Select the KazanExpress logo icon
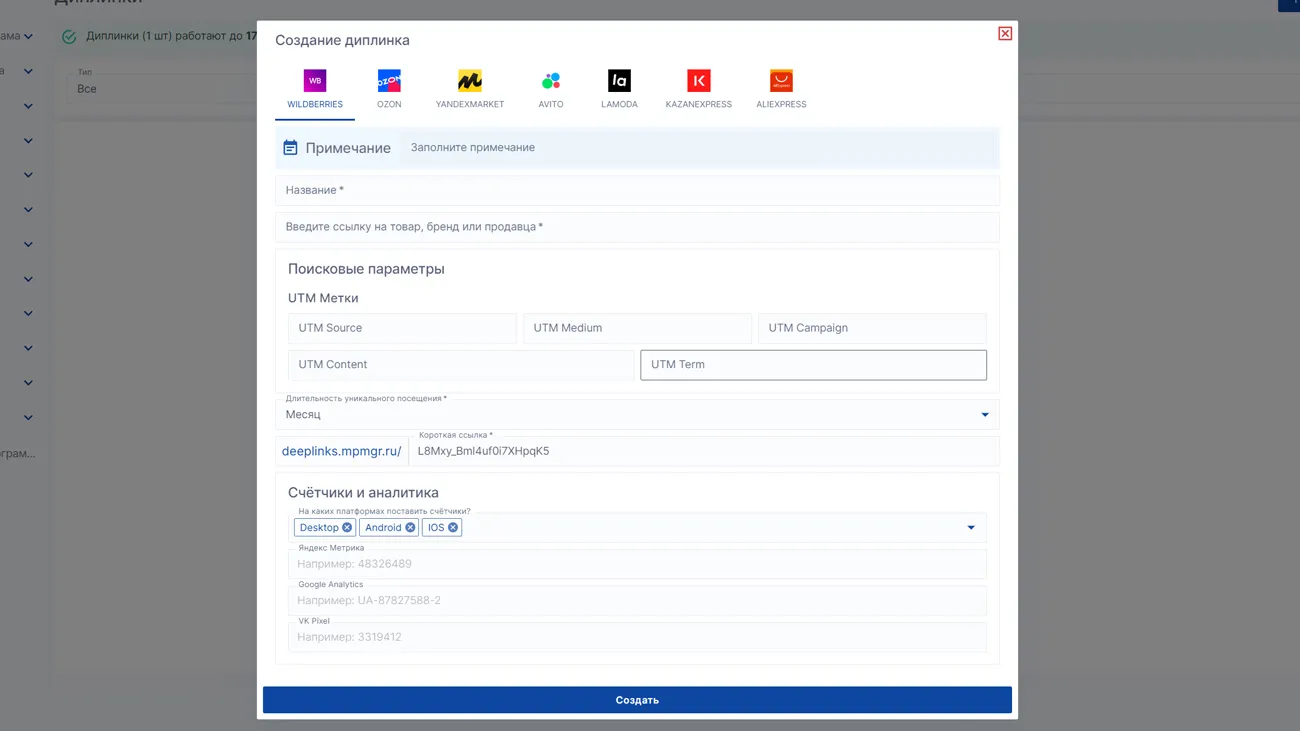Image resolution: width=1300 pixels, height=731 pixels. (699, 81)
